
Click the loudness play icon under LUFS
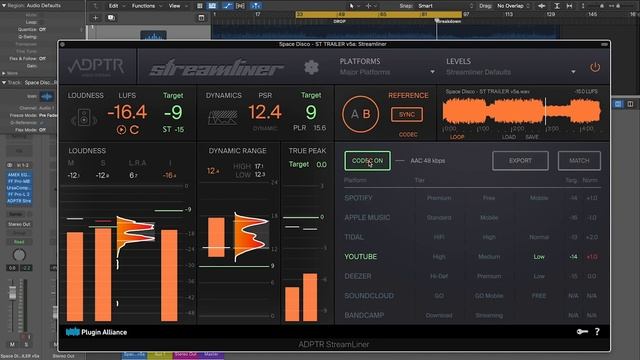coord(121,130)
